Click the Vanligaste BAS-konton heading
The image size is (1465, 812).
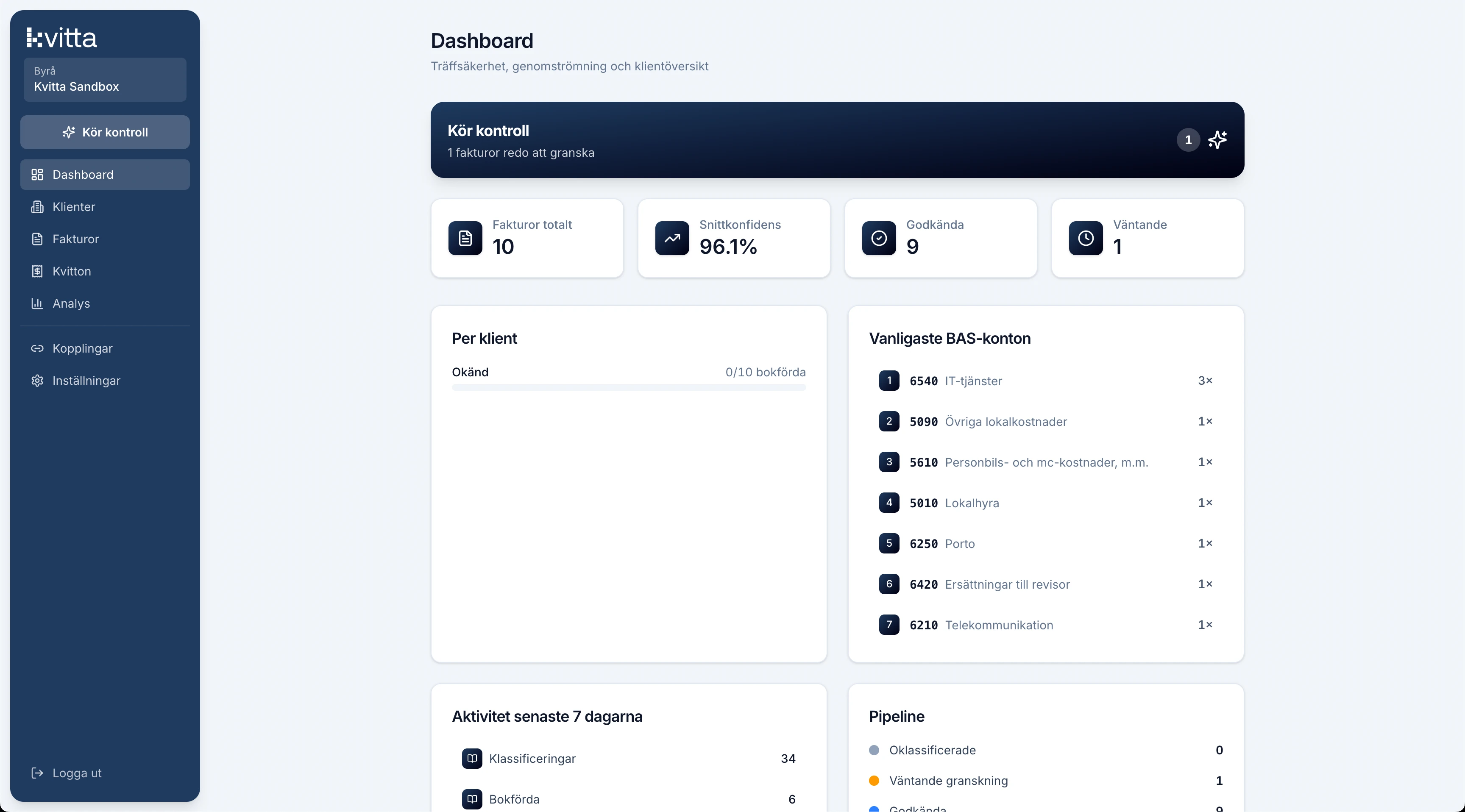950,339
